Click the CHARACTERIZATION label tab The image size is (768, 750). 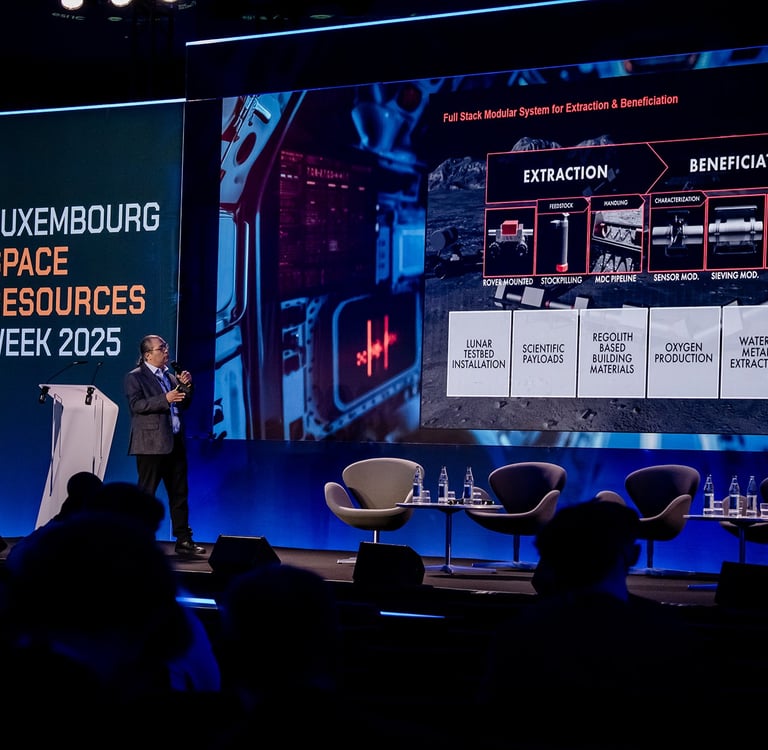(677, 199)
